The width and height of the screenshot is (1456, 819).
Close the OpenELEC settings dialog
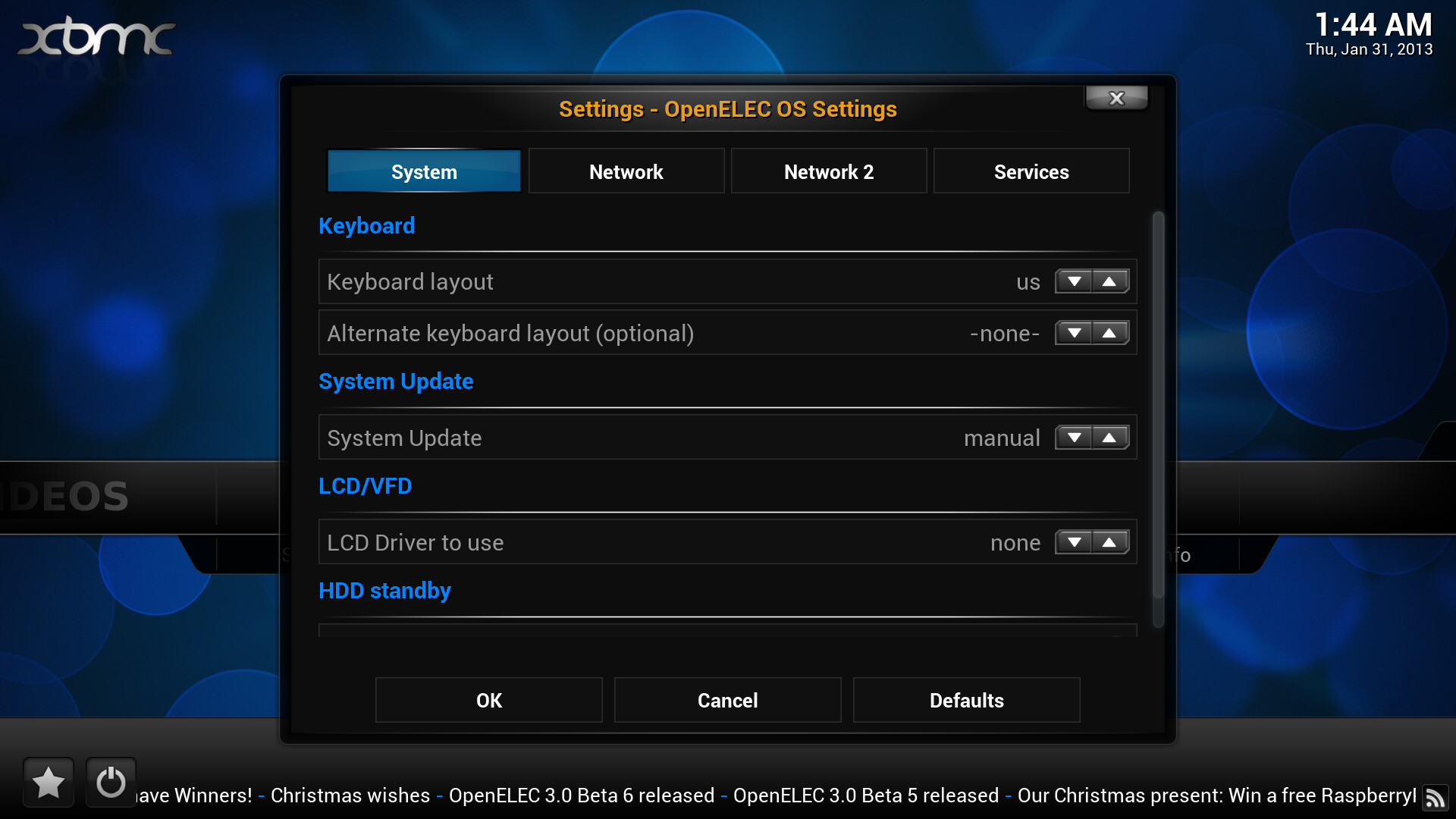coord(1116,98)
